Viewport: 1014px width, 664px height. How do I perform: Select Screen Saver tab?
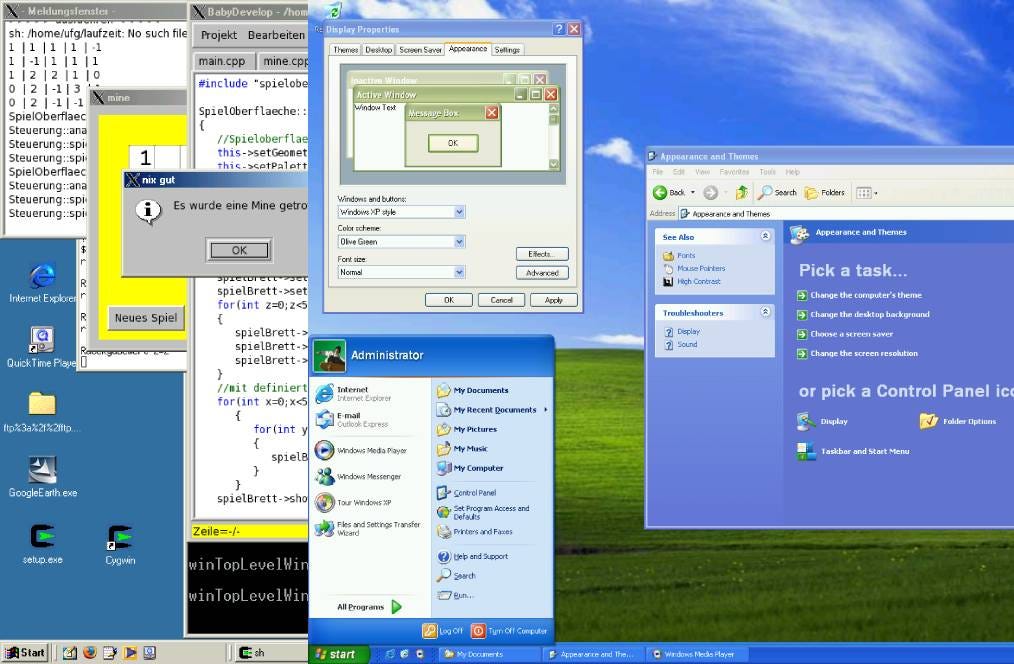click(420, 50)
